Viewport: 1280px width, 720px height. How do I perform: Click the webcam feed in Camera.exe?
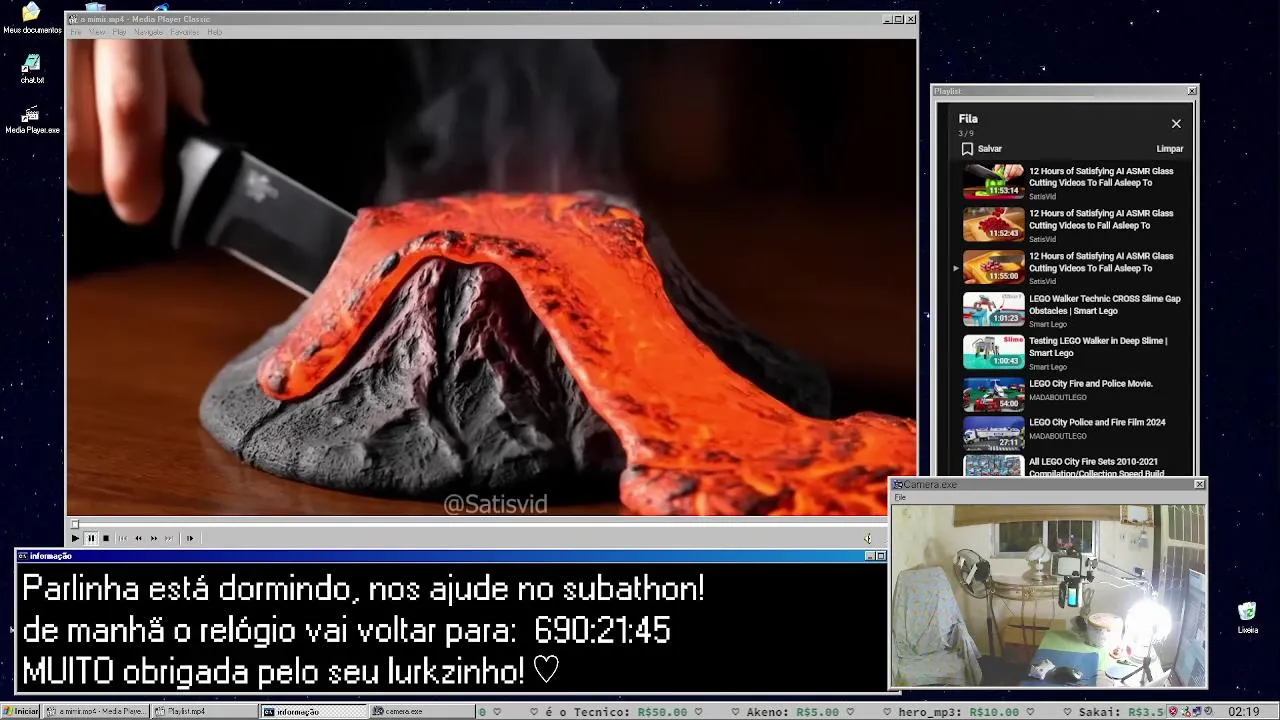(x=1048, y=595)
